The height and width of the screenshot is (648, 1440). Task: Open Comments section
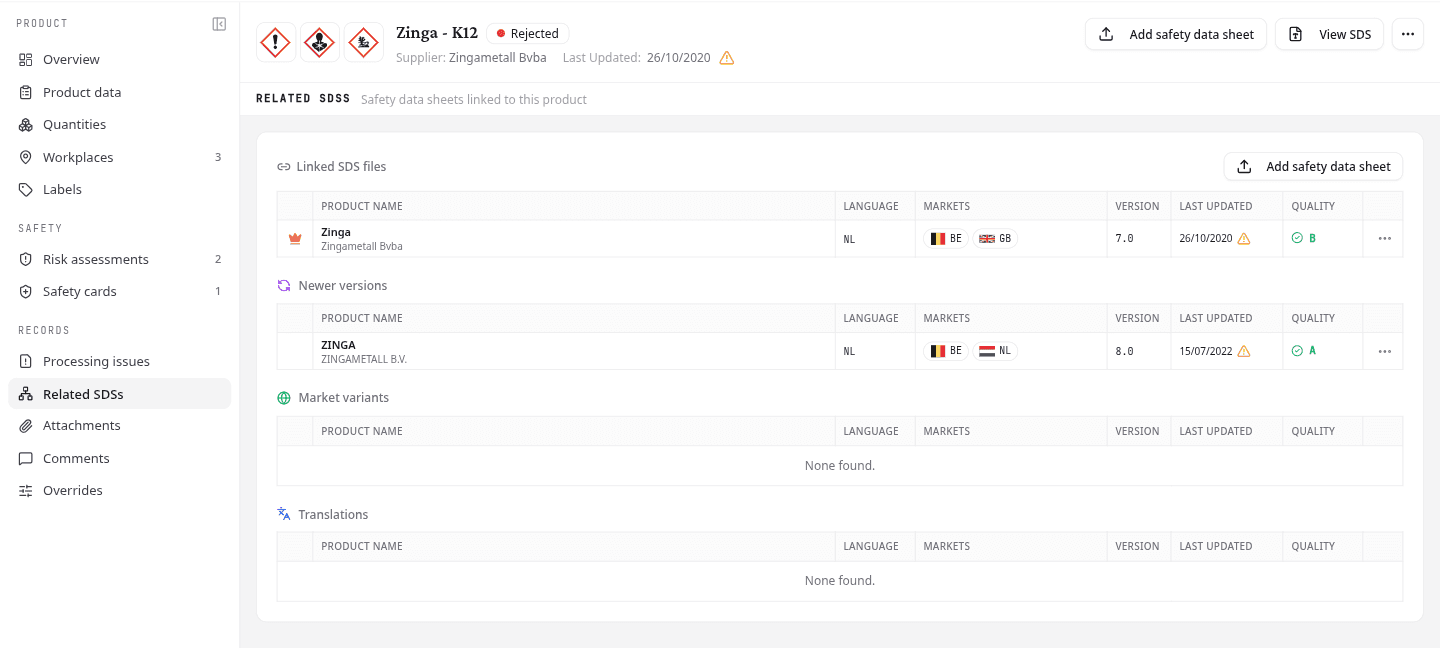(x=120, y=458)
